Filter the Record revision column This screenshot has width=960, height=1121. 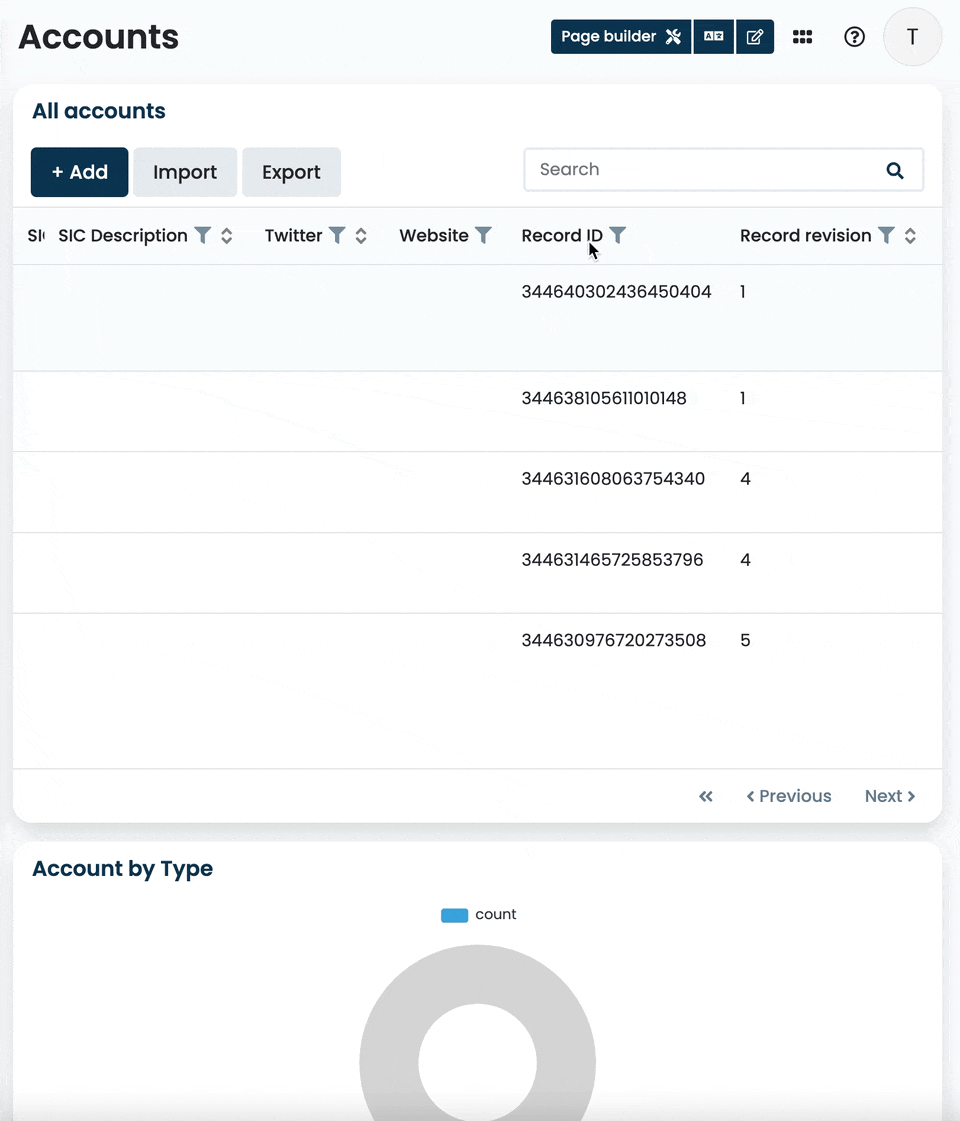pyautogui.click(x=886, y=235)
